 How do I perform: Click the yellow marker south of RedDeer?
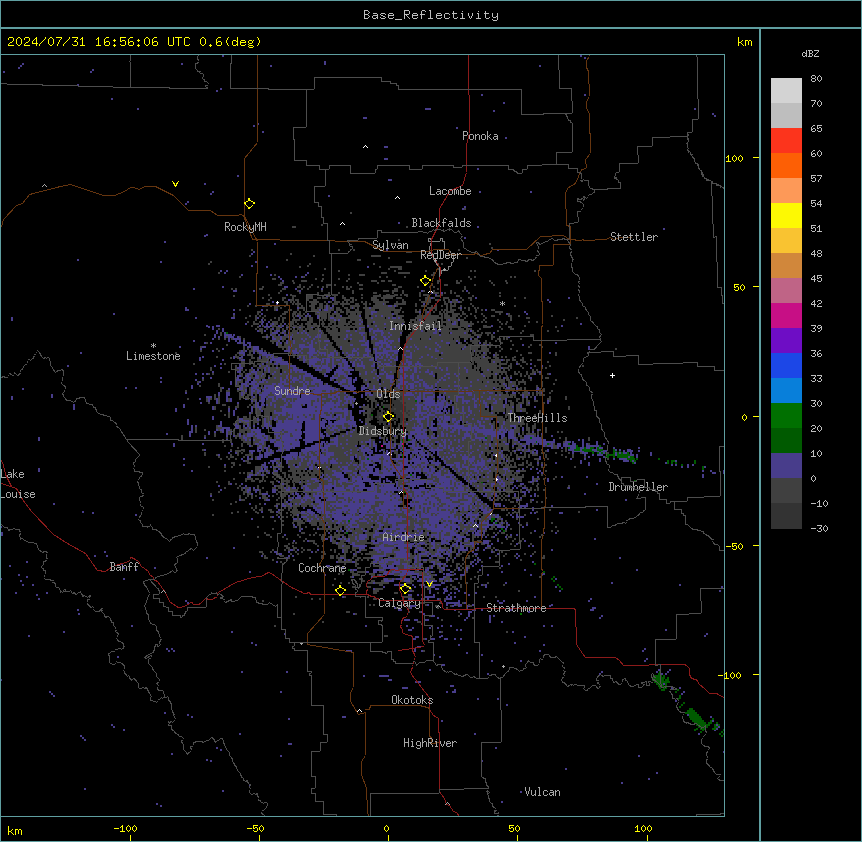click(425, 280)
